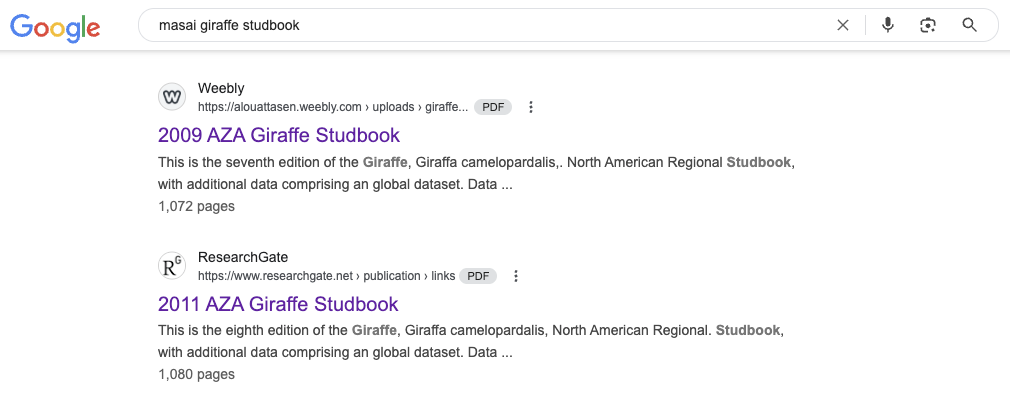Viewport: 1010px width, 400px height.
Task: Click the ResearchGate site favicon
Action: [x=172, y=266]
